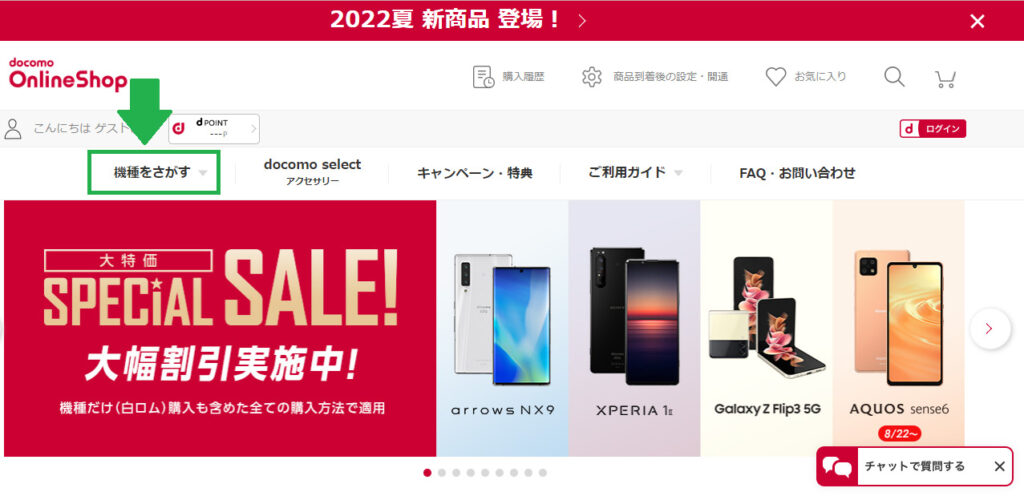
Task: Select キャンペーン・特典 menu item
Action: [x=475, y=173]
